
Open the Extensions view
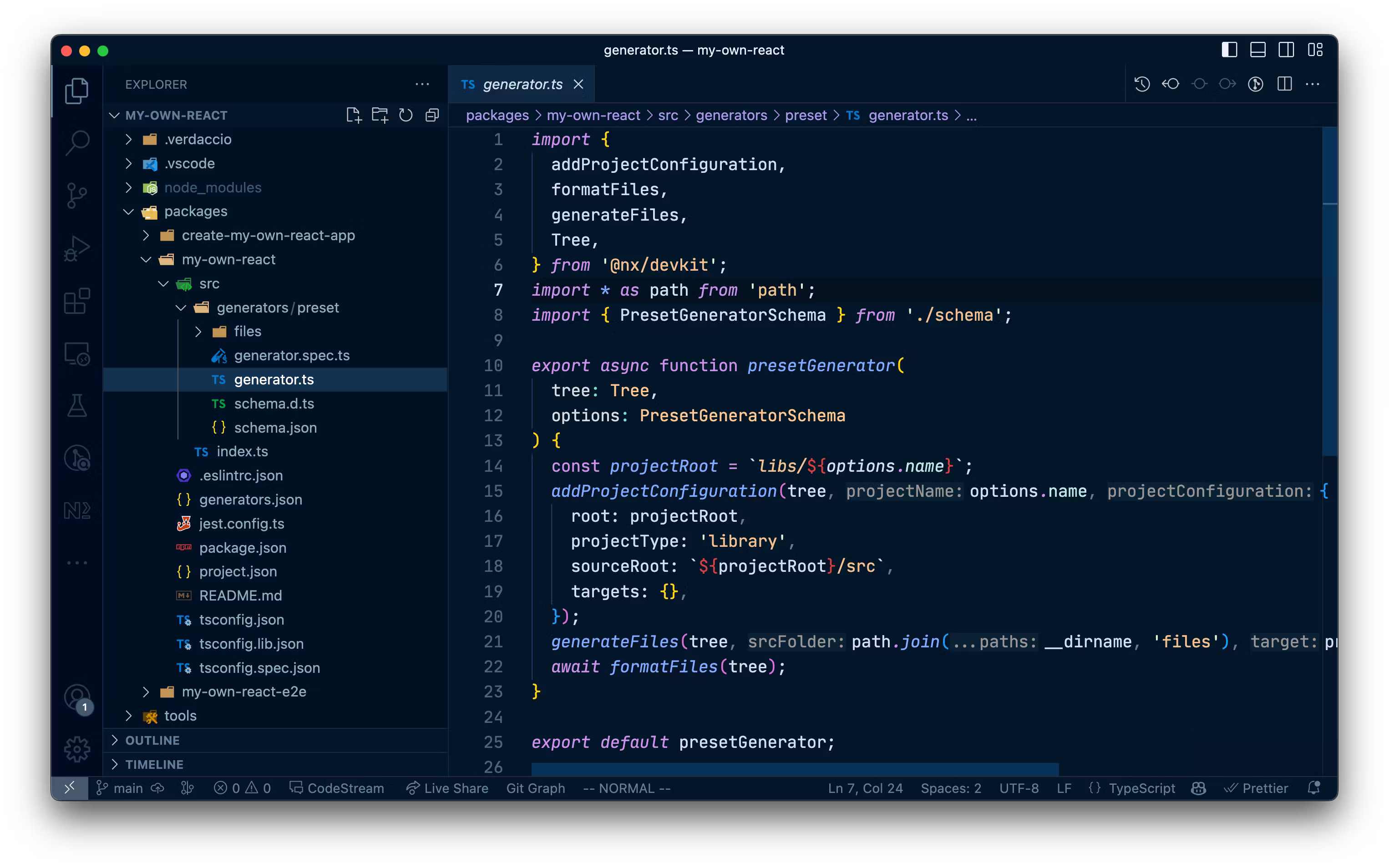pyautogui.click(x=77, y=301)
